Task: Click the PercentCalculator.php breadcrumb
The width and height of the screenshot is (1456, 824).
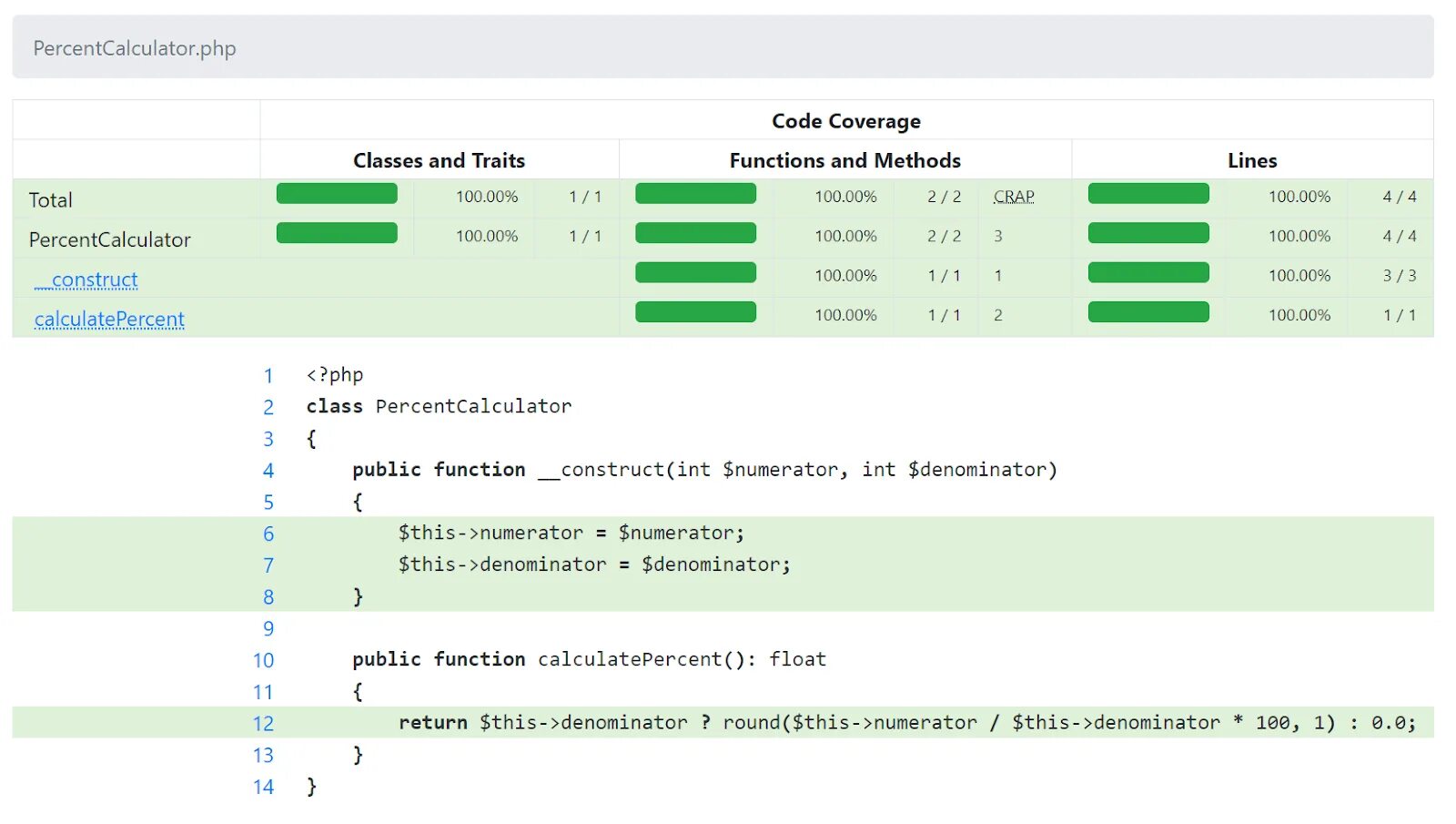Action: [135, 48]
